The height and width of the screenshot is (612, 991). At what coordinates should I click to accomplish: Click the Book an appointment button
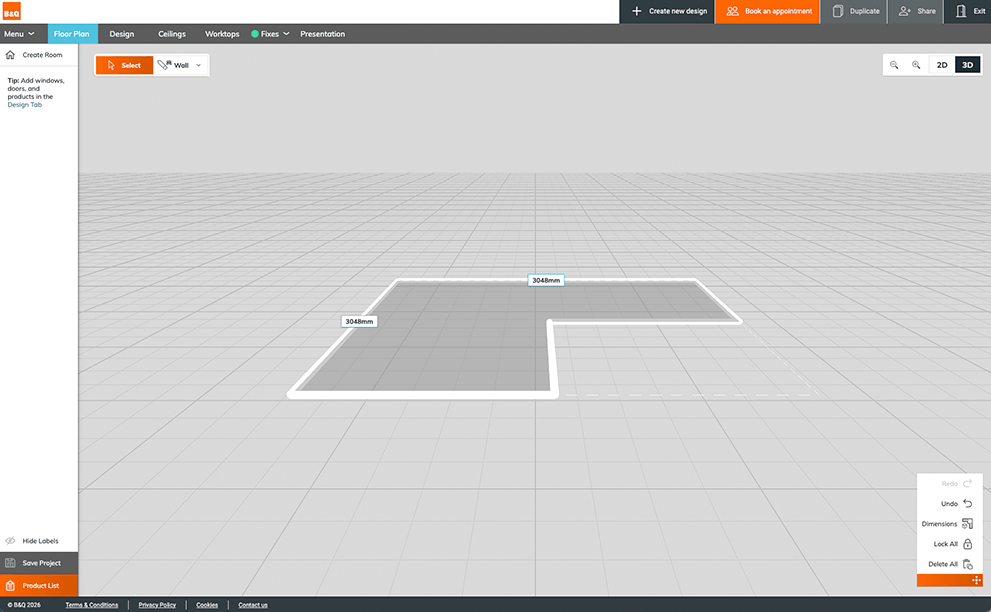766,11
